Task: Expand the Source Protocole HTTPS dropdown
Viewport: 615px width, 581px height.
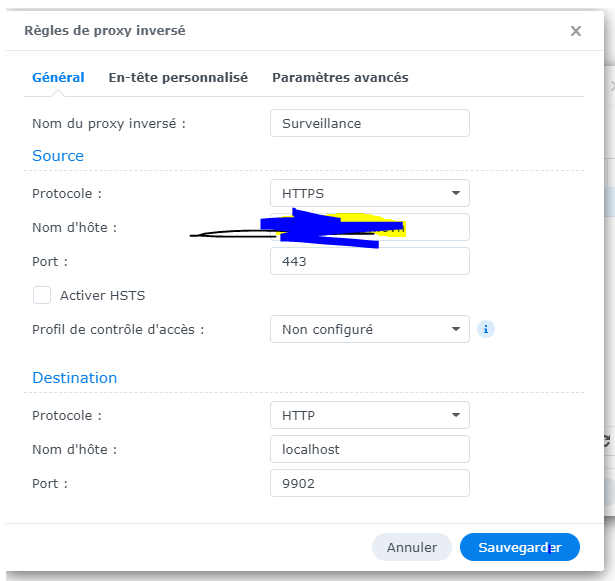Action: 369,193
